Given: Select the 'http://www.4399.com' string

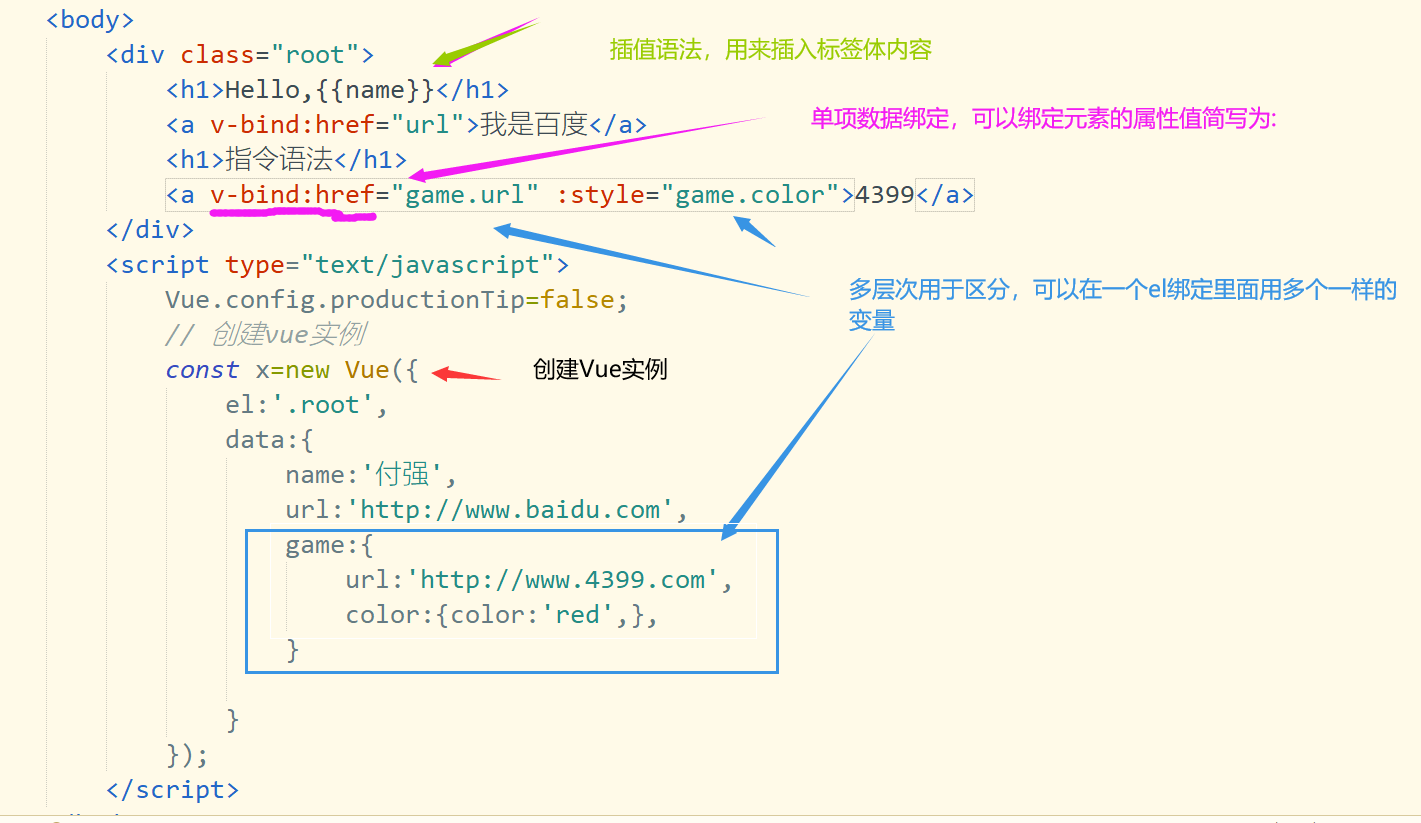Looking at the screenshot, I should (562, 579).
